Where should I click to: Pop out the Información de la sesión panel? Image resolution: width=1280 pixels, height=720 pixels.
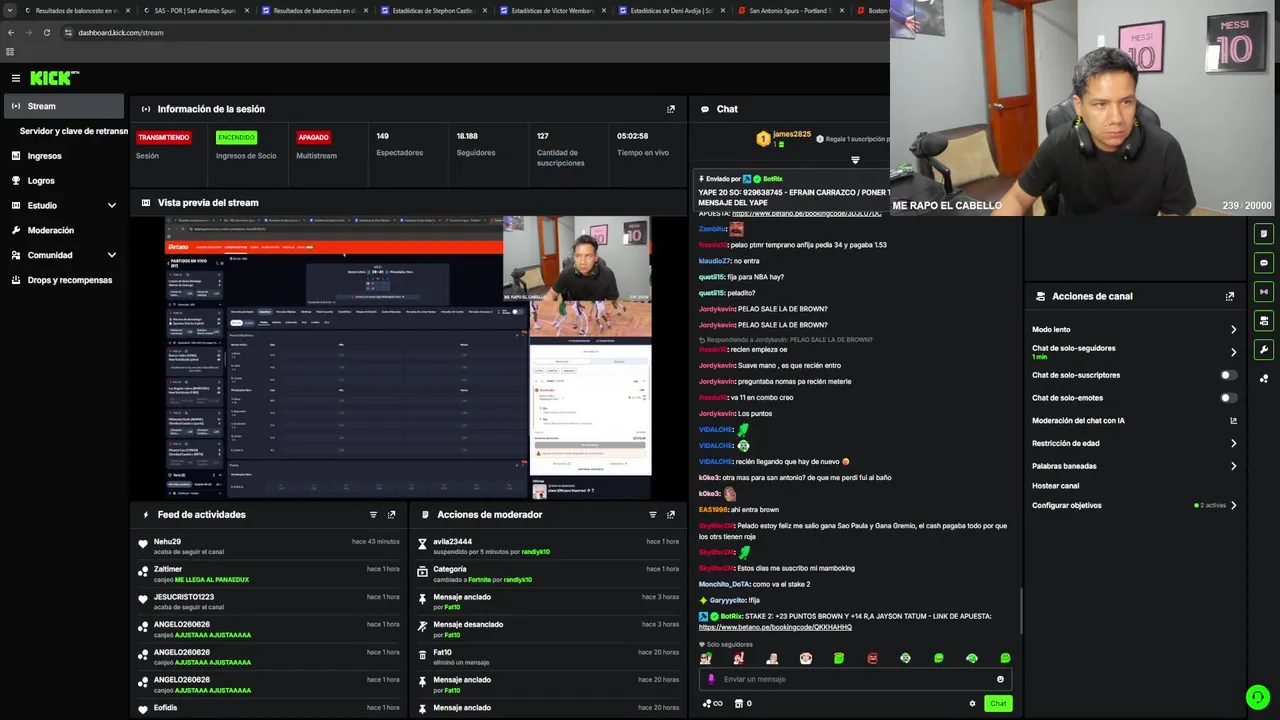click(671, 109)
